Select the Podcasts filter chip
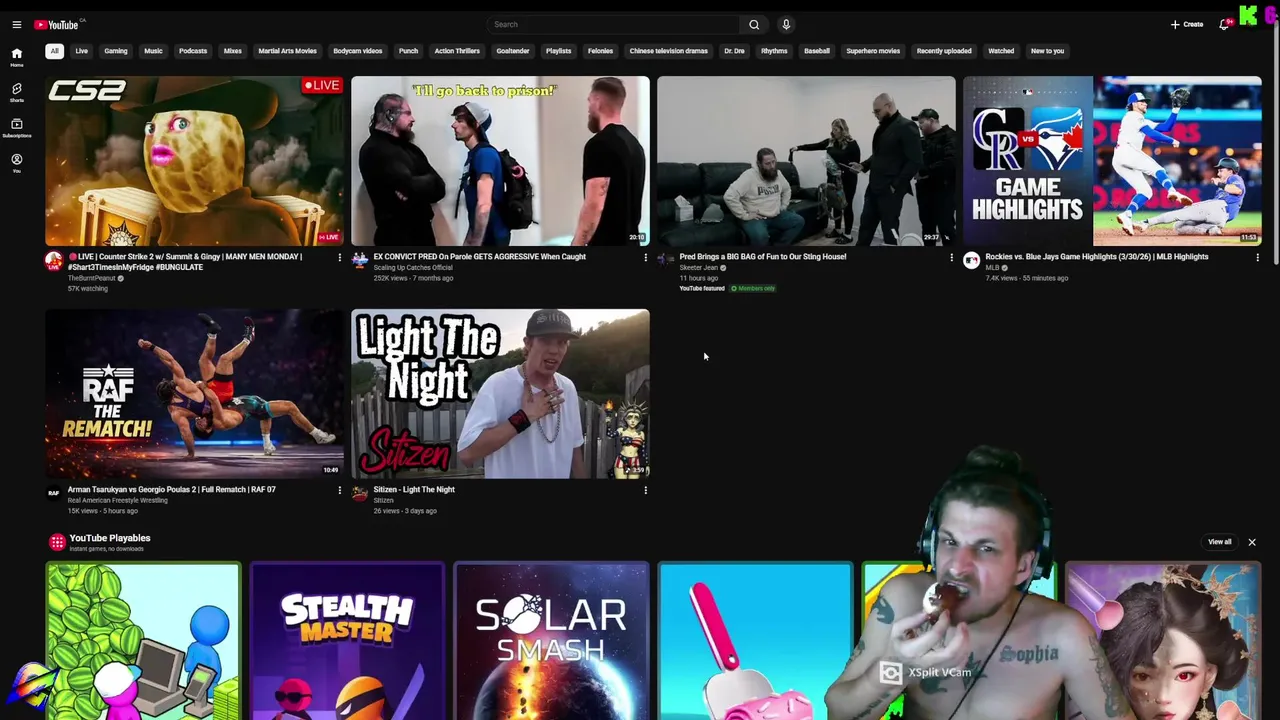Image resolution: width=1280 pixels, height=720 pixels. [x=193, y=51]
